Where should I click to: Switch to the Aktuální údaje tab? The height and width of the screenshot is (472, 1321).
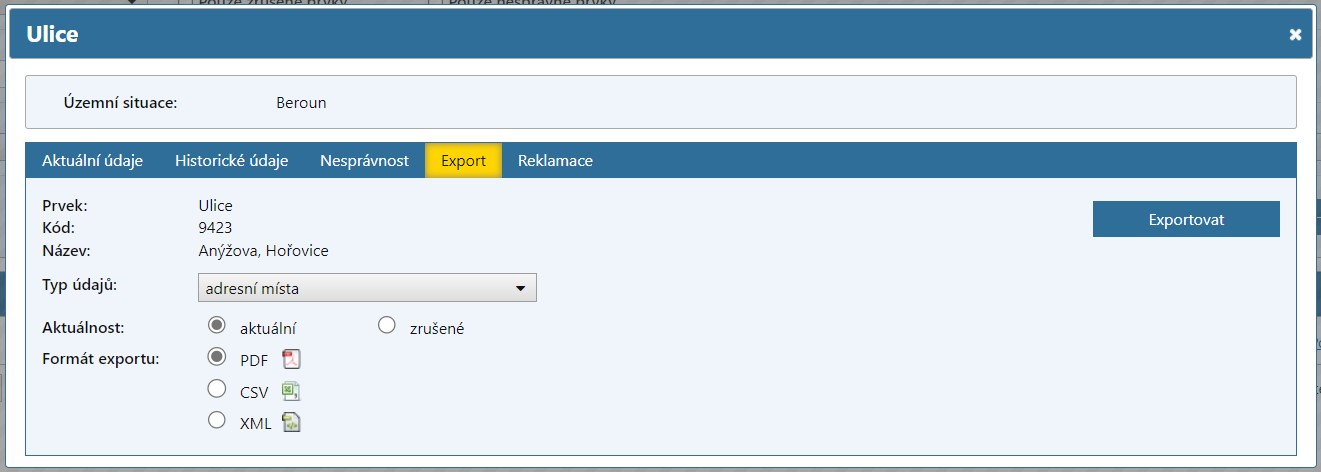tap(92, 161)
